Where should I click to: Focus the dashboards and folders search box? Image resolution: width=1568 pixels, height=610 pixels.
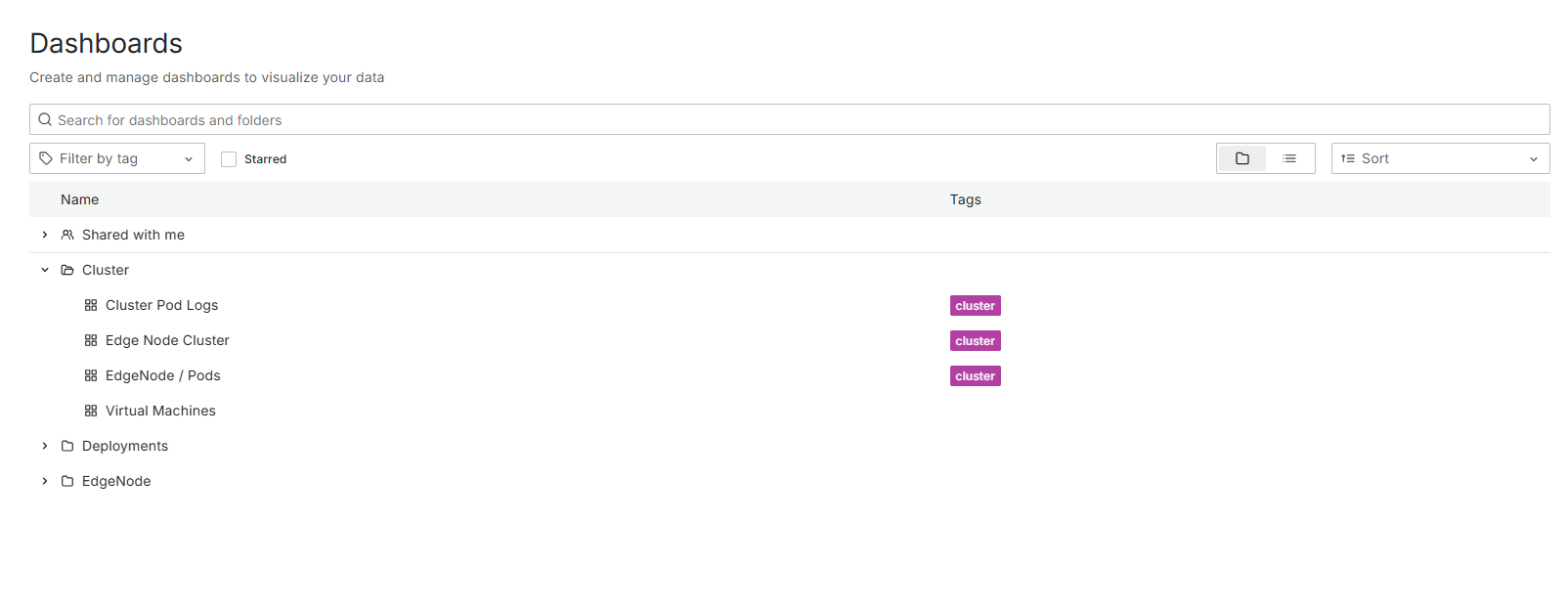[x=789, y=119]
